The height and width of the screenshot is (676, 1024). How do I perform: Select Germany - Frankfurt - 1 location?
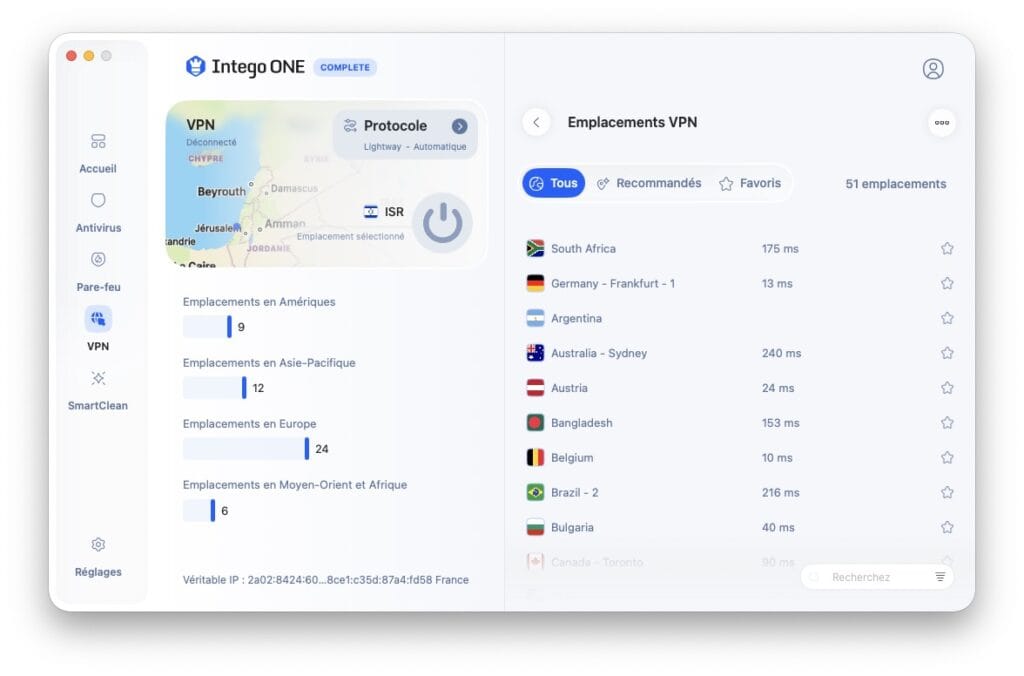[613, 283]
